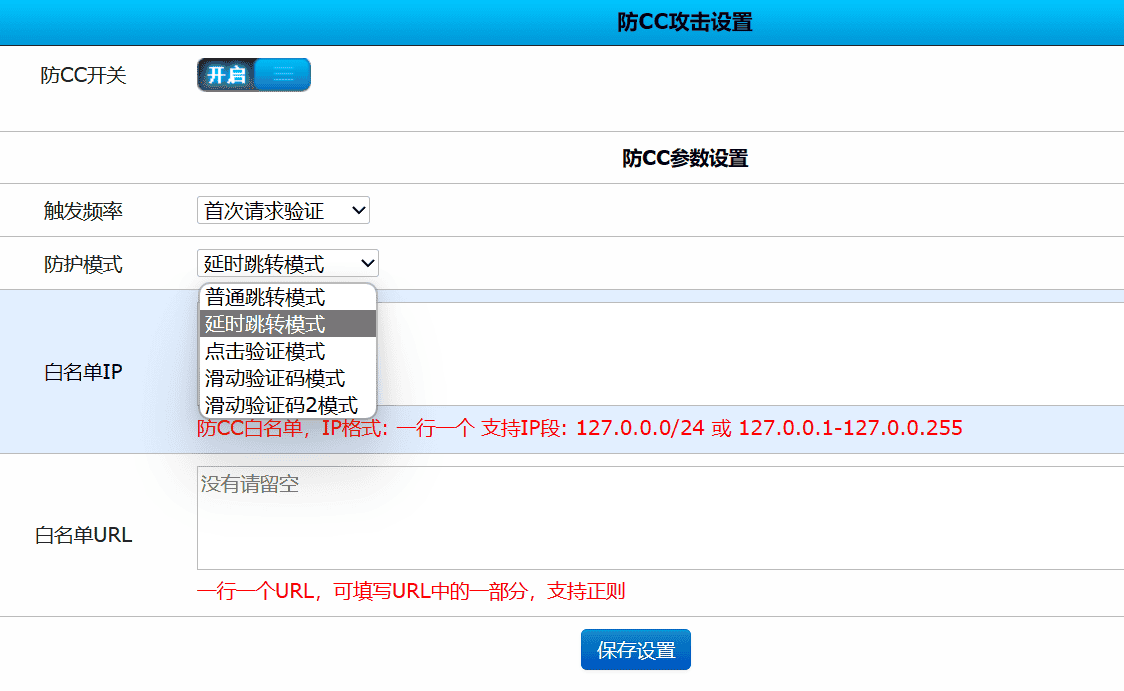Click the 保存设置 button
The width and height of the screenshot is (1124, 691).
pos(635,649)
